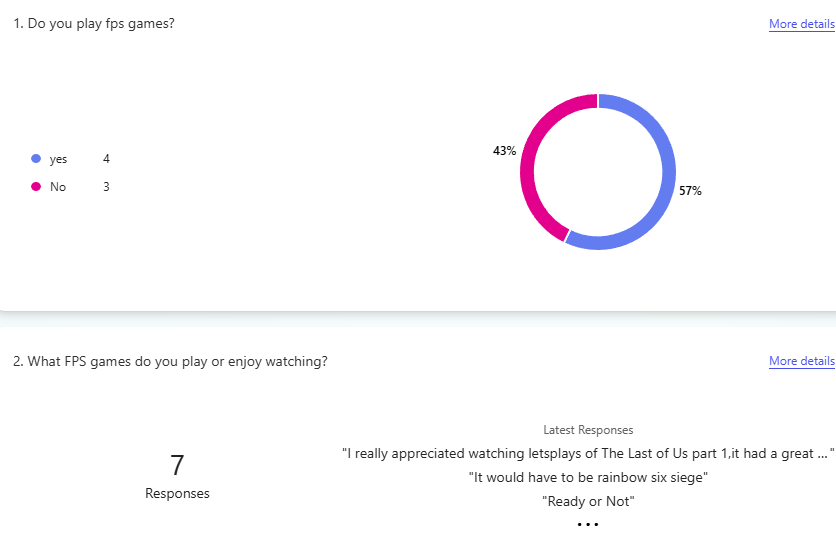Select the 'No' legend label
Image resolution: width=836 pixels, height=547 pixels.
(x=58, y=187)
